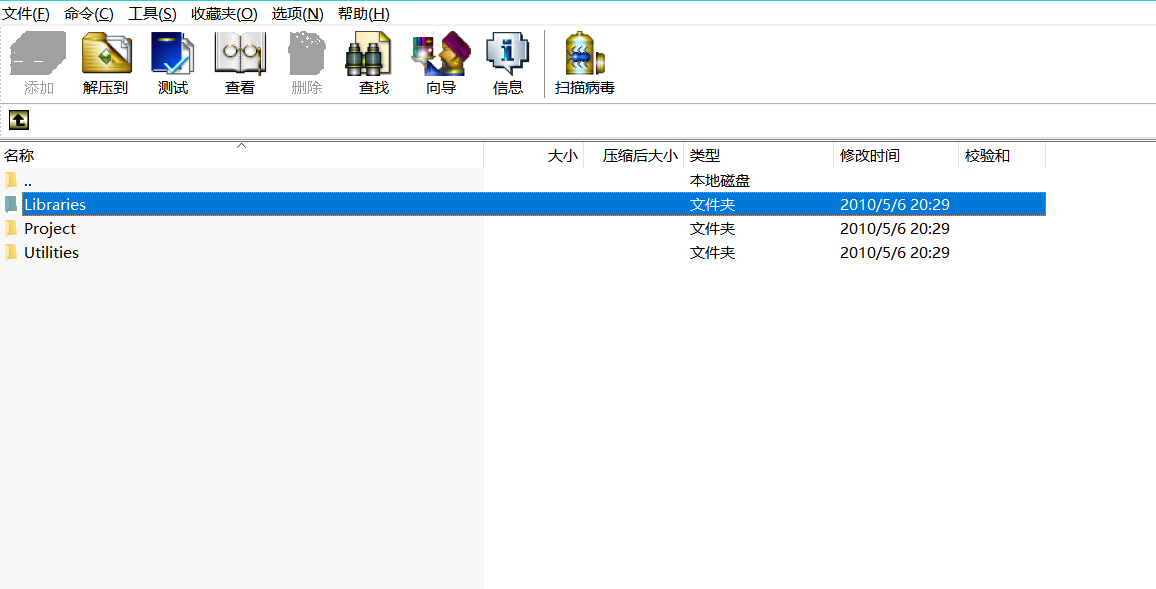Click the parent directory '..' folder icon
This screenshot has height=589, width=1156.
(x=10, y=180)
